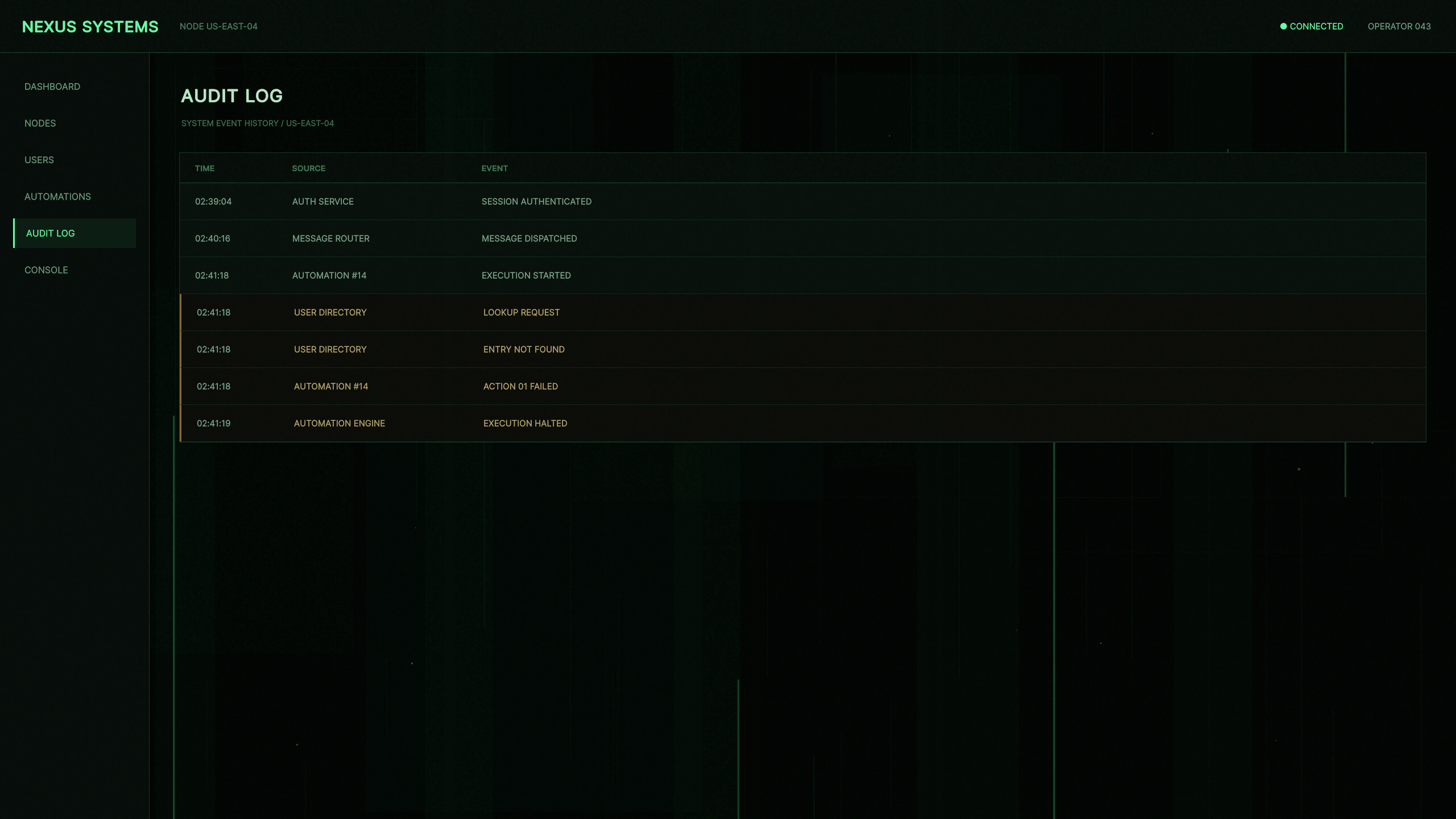Click the 02:41:19 timestamp cell
Image resolution: width=1456 pixels, height=819 pixels.
[214, 423]
